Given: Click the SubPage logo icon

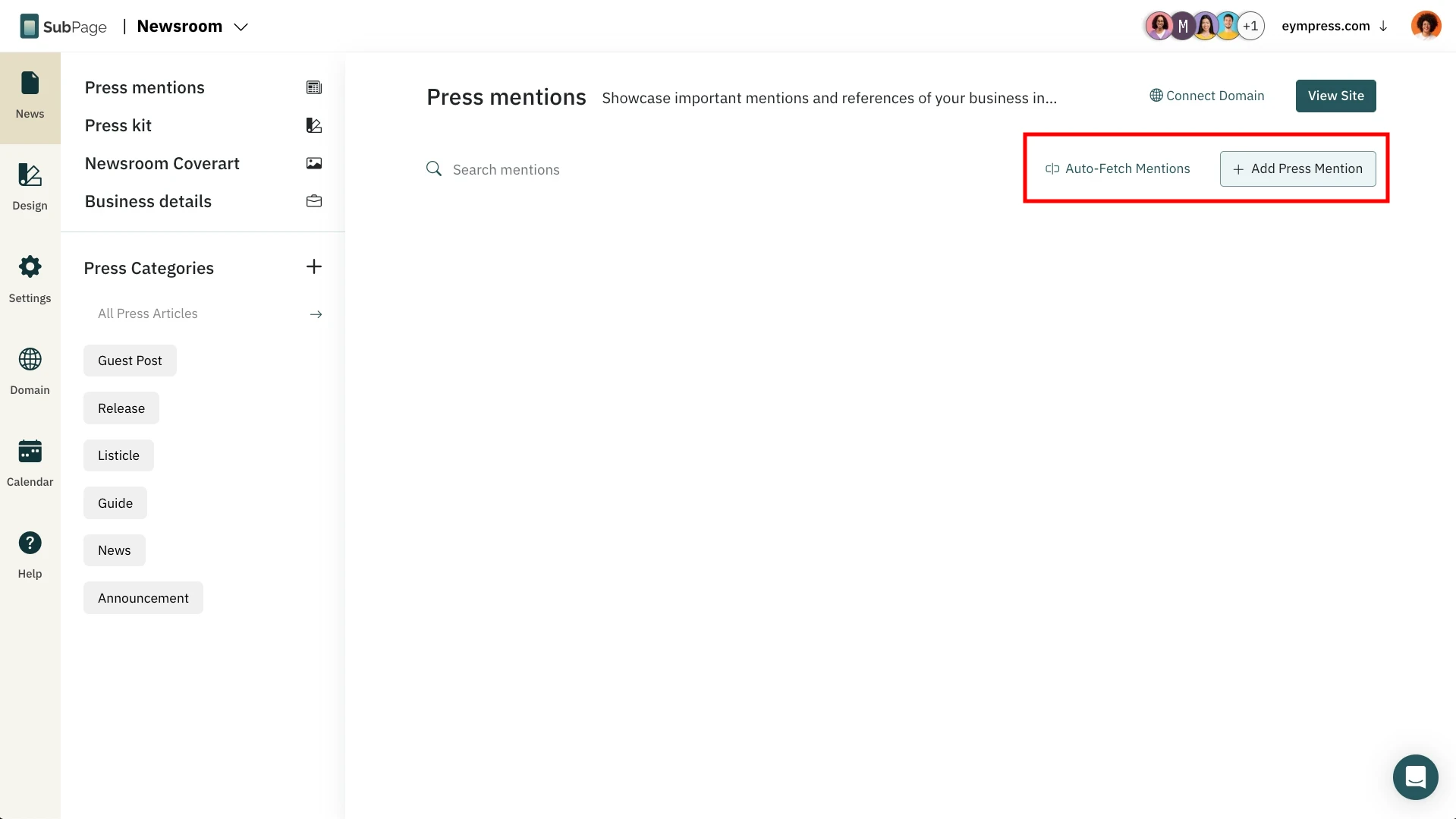Looking at the screenshot, I should pyautogui.click(x=29, y=27).
